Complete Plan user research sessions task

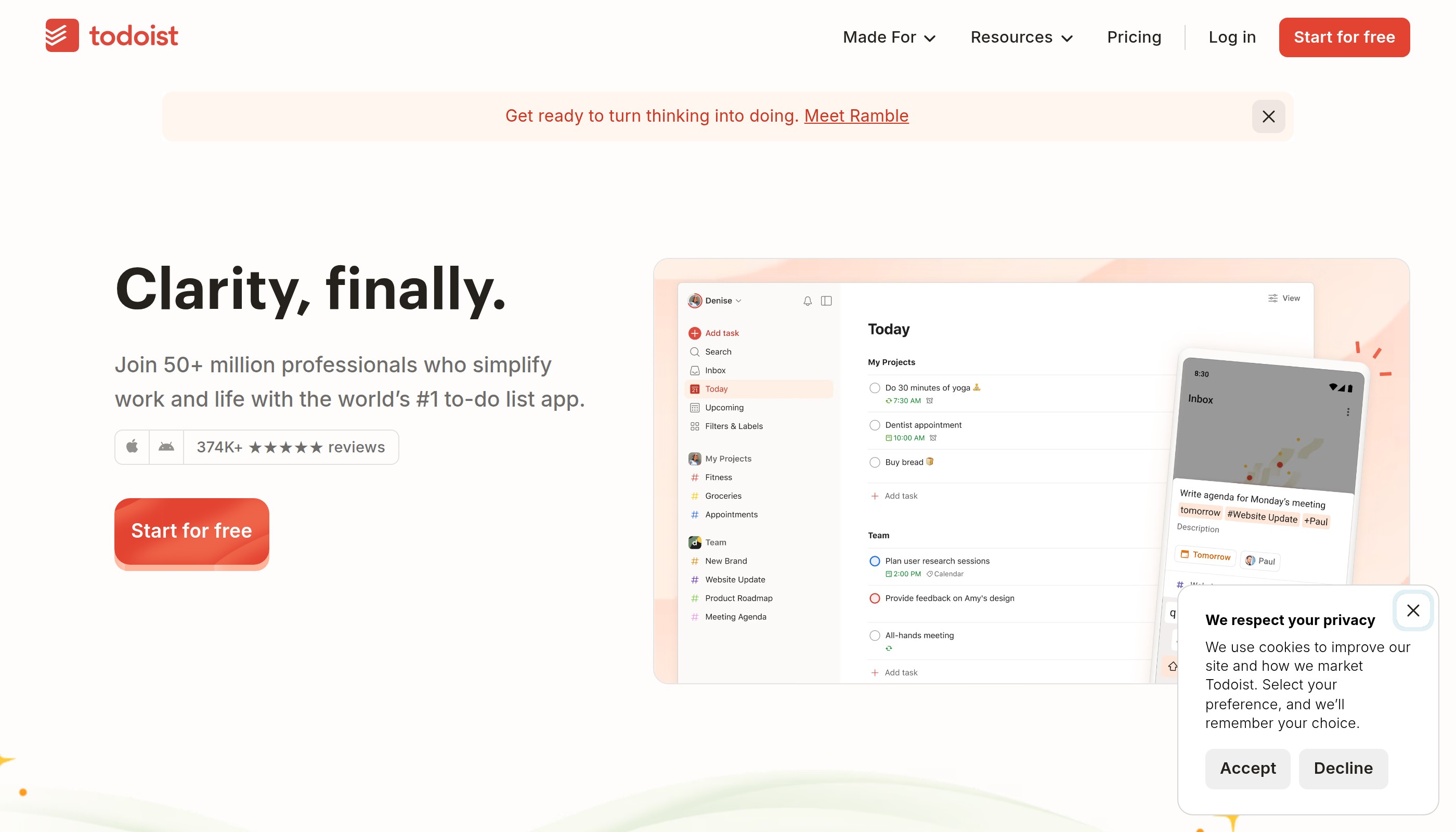pyautogui.click(x=874, y=561)
